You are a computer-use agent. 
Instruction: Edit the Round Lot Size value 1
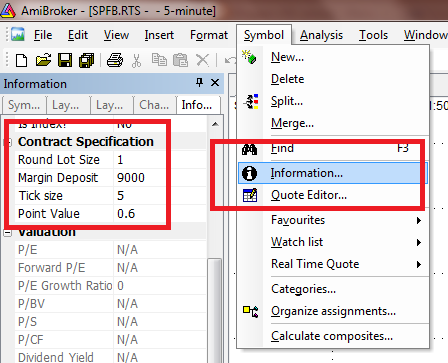(x=160, y=160)
